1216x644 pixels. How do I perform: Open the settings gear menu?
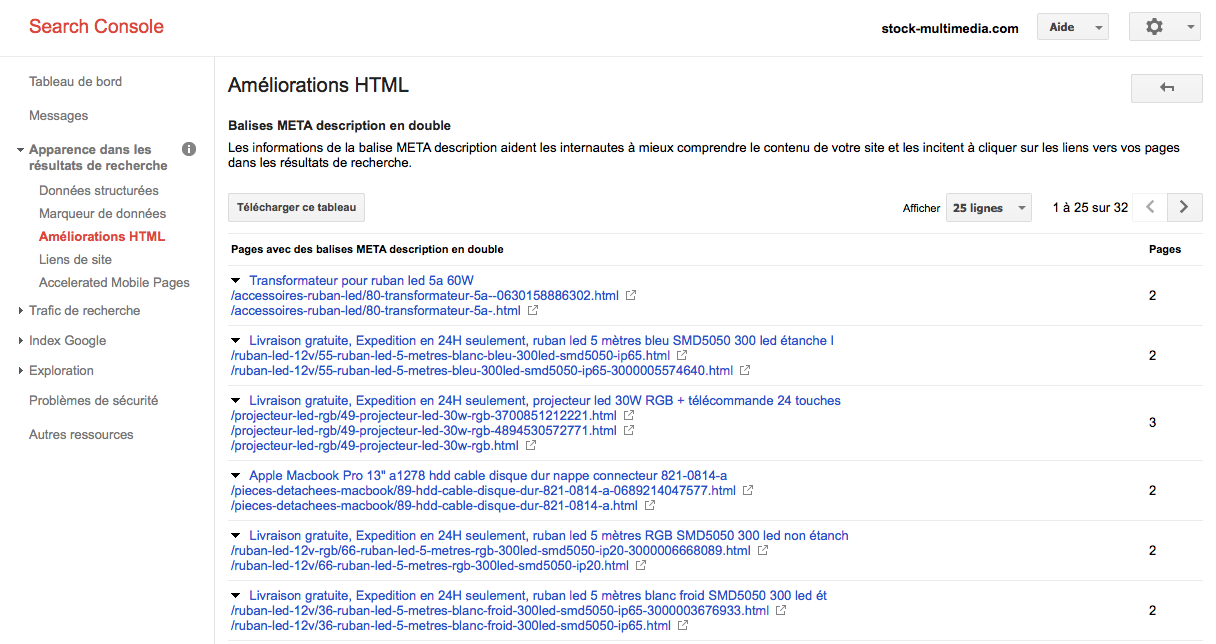(x=1164, y=27)
